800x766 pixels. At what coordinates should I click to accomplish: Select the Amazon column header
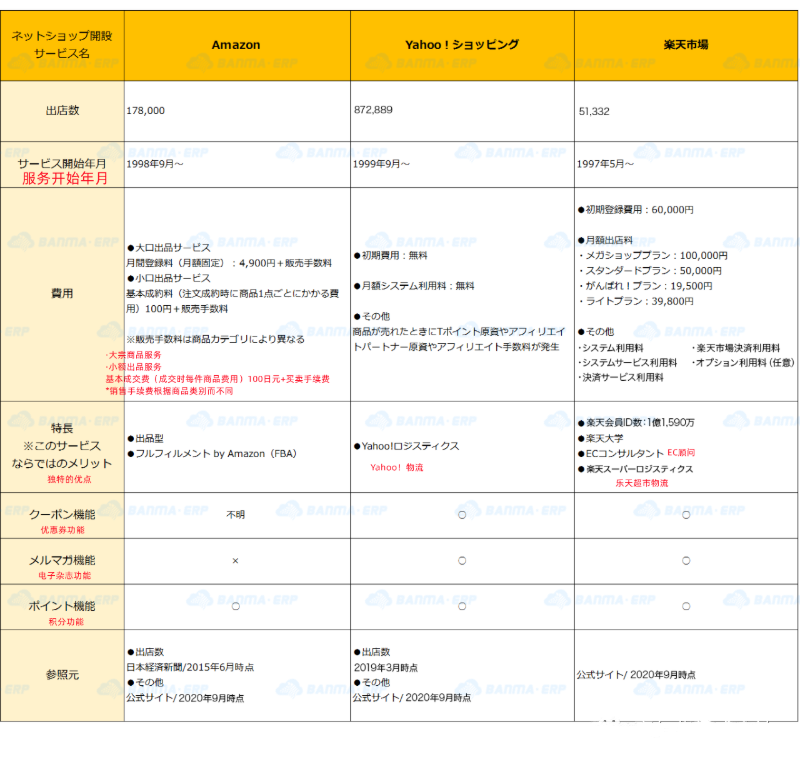(x=236, y=45)
